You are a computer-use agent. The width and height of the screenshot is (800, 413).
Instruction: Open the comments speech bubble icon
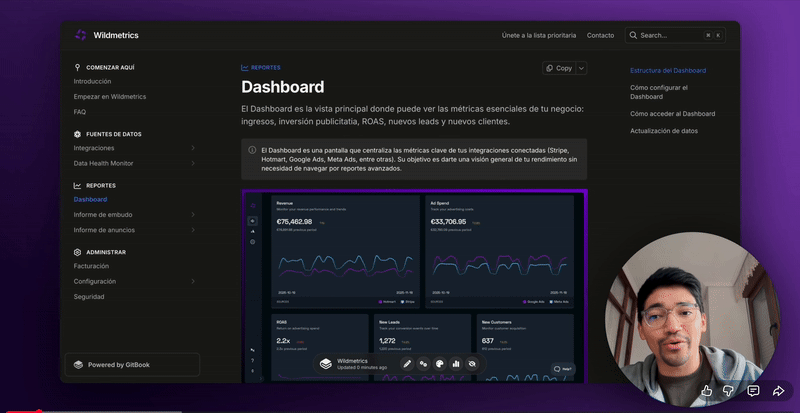pos(753,391)
